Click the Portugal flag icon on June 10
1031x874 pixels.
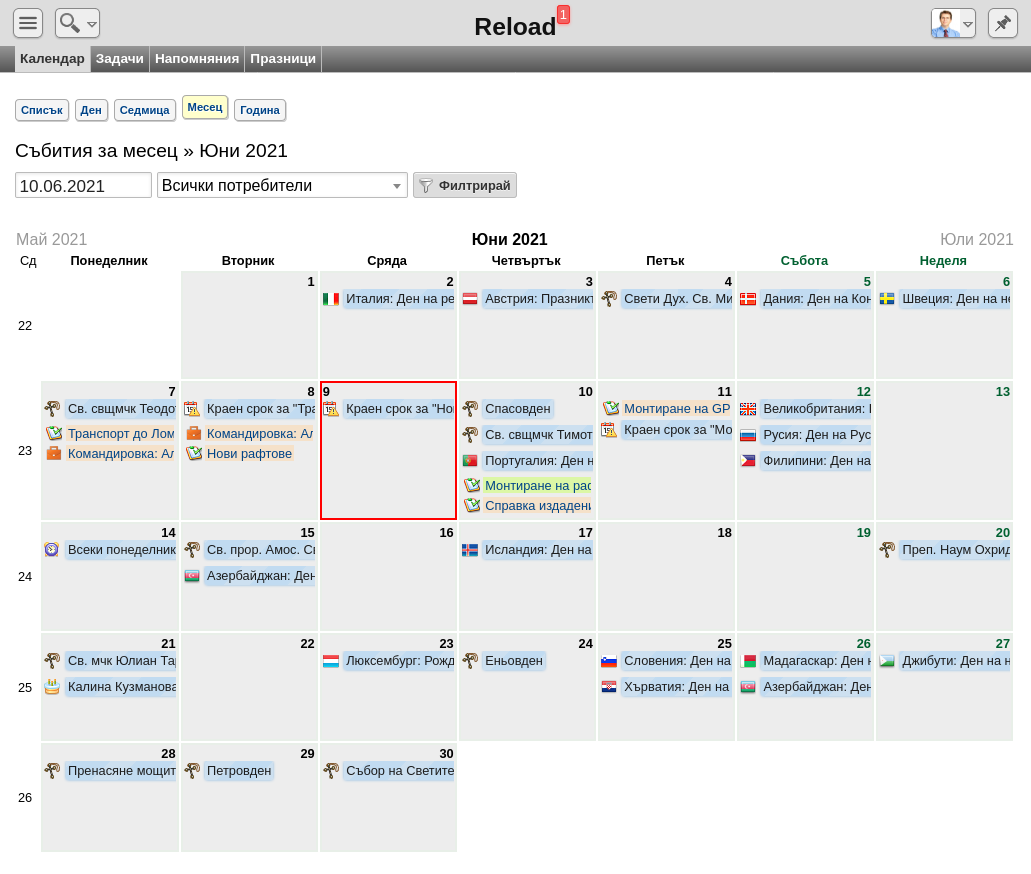469,461
